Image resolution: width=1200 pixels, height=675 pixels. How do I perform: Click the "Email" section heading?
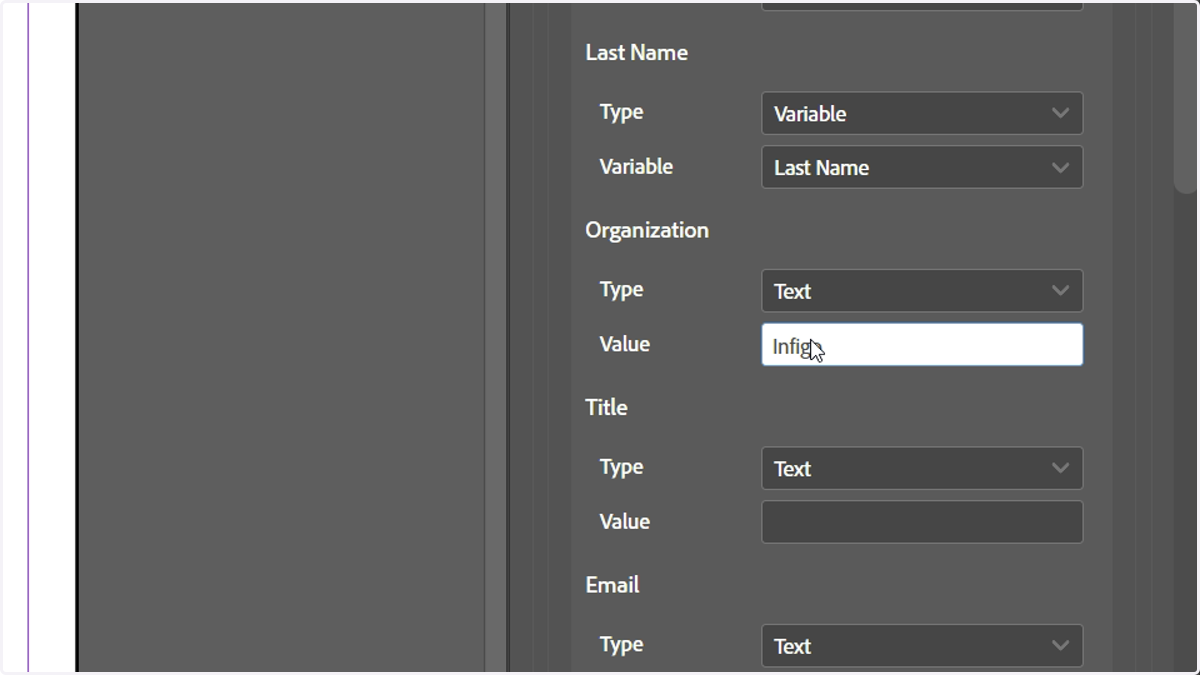click(x=612, y=585)
